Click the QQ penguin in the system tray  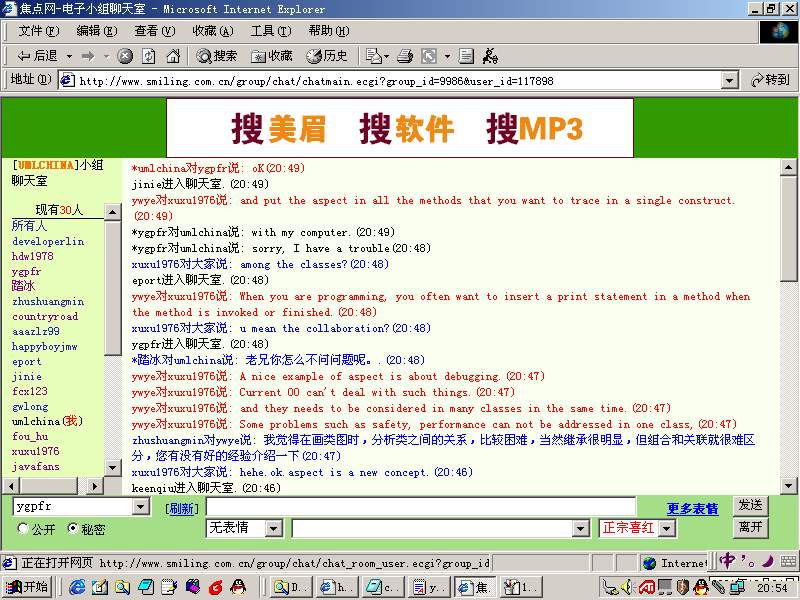click(x=702, y=587)
